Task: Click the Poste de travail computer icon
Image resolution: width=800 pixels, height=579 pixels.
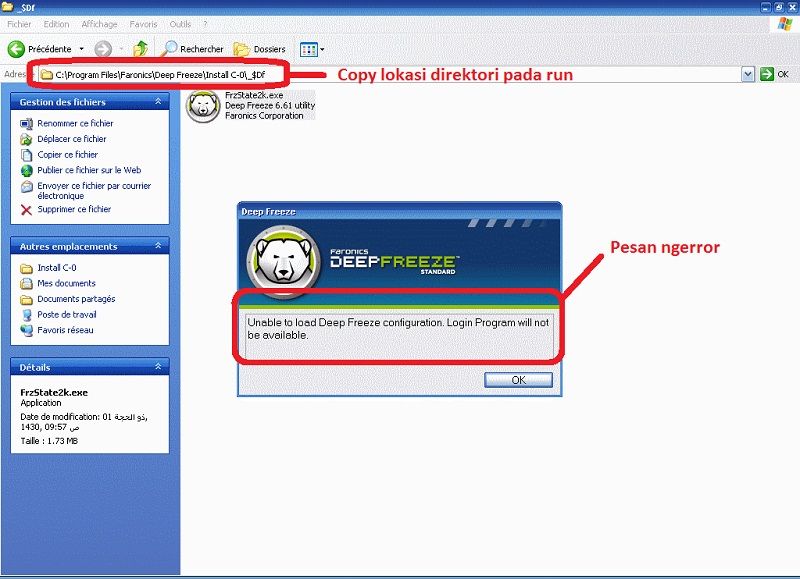Action: 27,315
